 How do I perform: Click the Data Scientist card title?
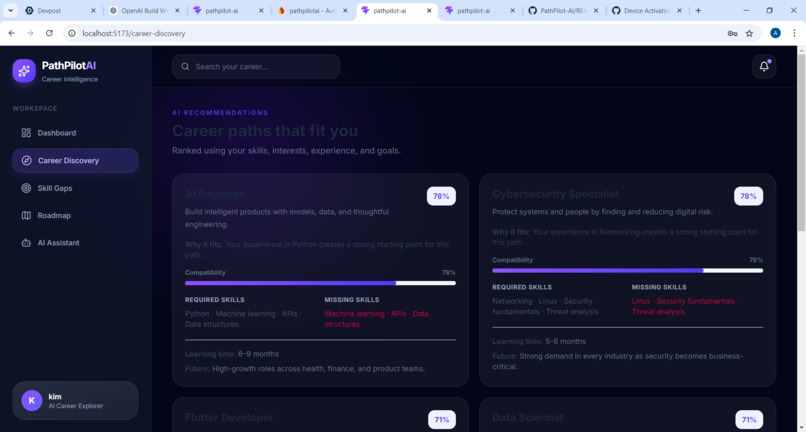[528, 417]
